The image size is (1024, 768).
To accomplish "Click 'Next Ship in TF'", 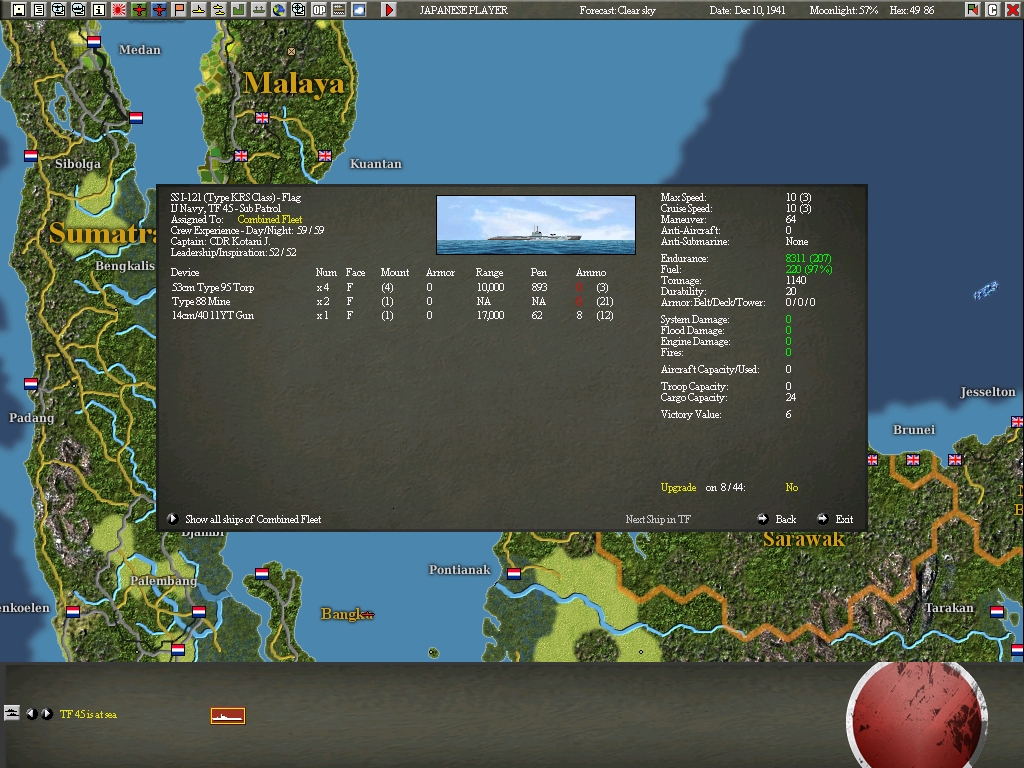I will coord(658,519).
